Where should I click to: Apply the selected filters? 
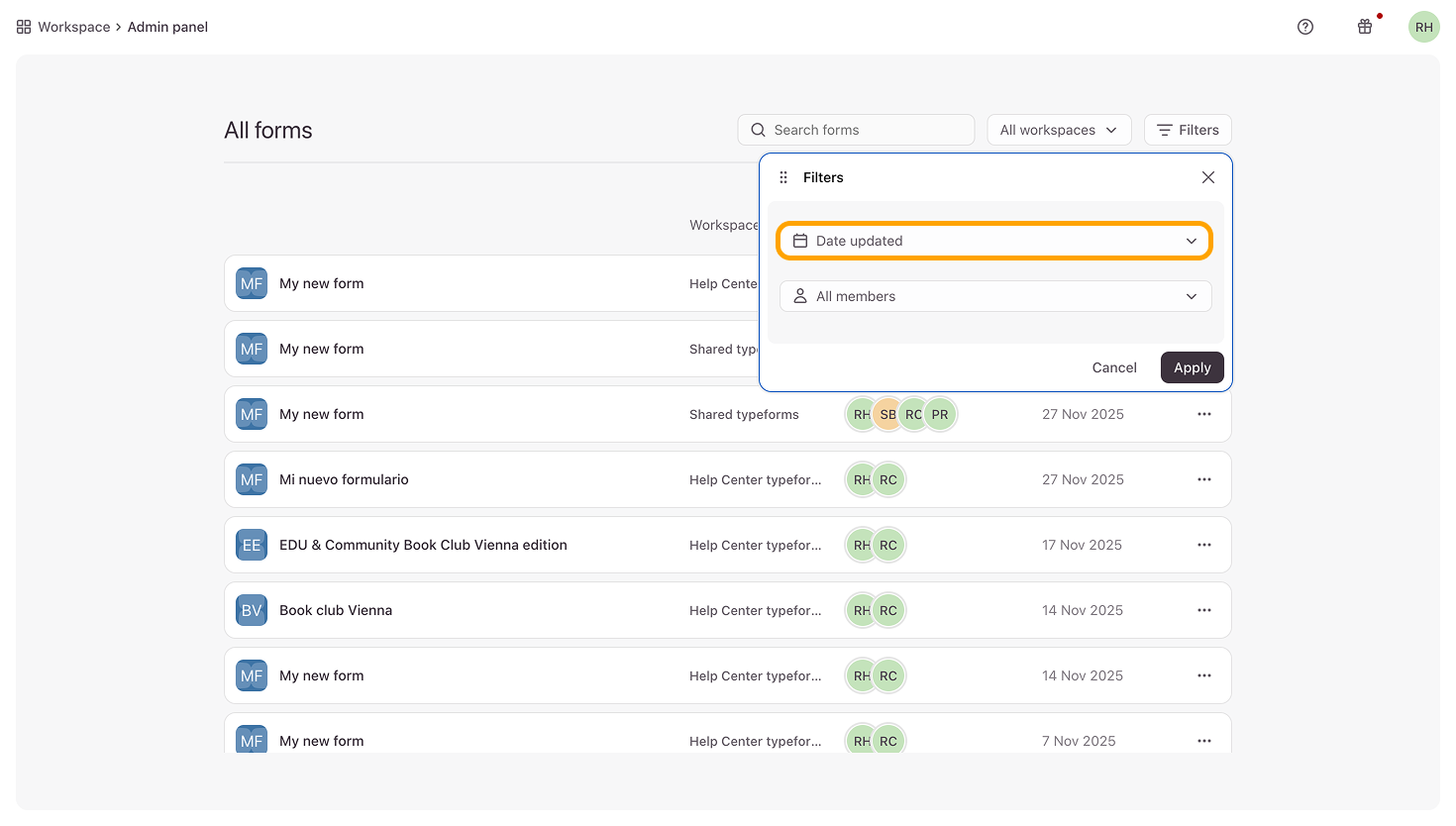click(x=1192, y=367)
